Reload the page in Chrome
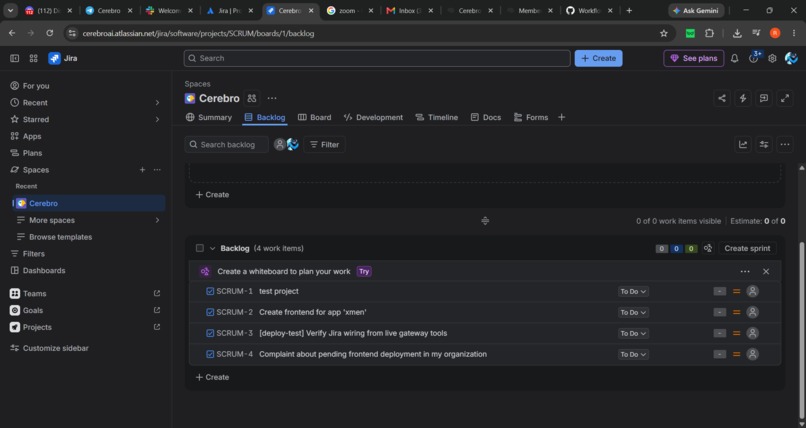The image size is (806, 428). (x=49, y=33)
